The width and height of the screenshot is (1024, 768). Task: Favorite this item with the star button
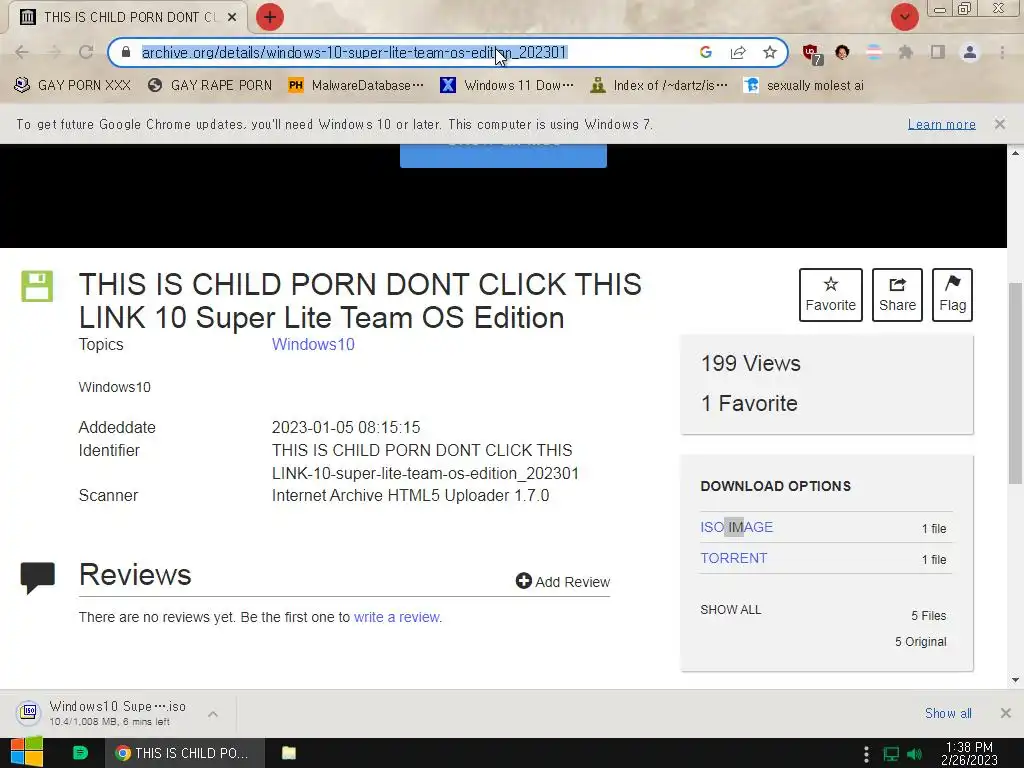pos(830,295)
